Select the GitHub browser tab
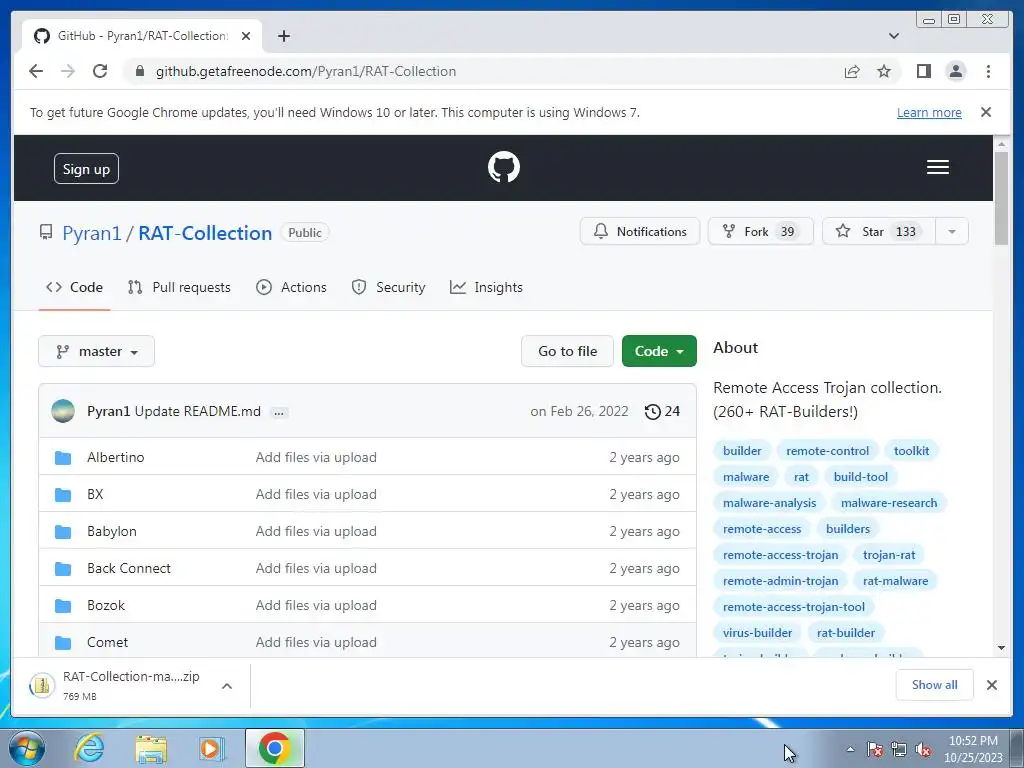This screenshot has width=1024, height=768. pyautogui.click(x=142, y=36)
